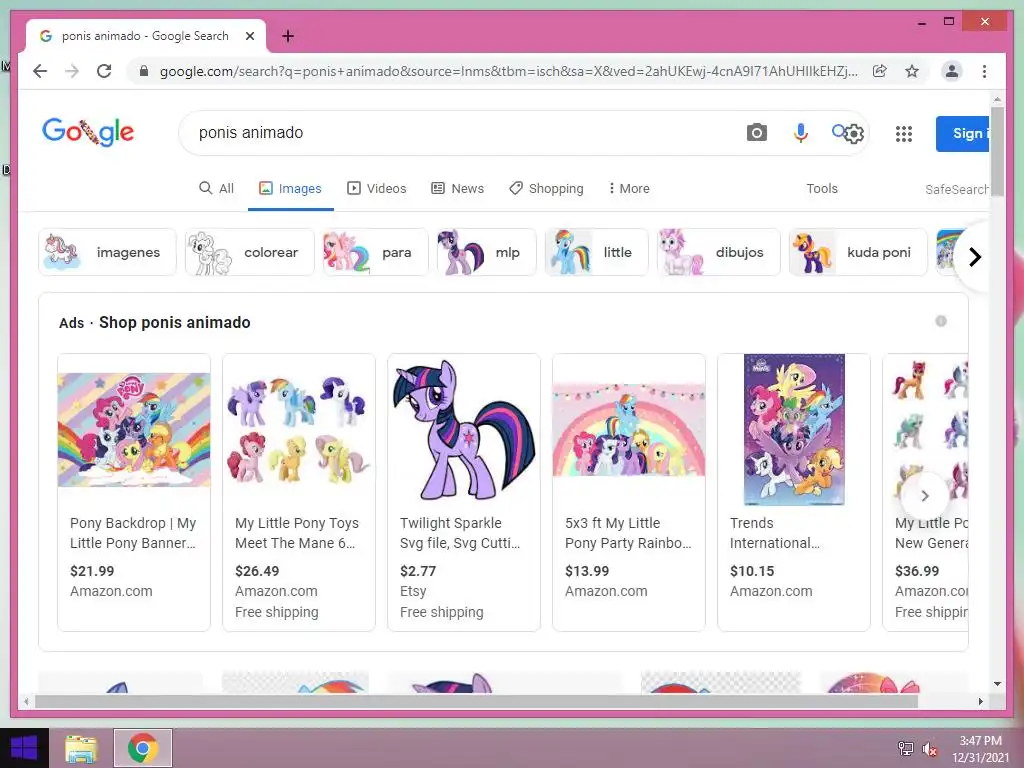Select the colorear suggestion chip

pos(249,252)
